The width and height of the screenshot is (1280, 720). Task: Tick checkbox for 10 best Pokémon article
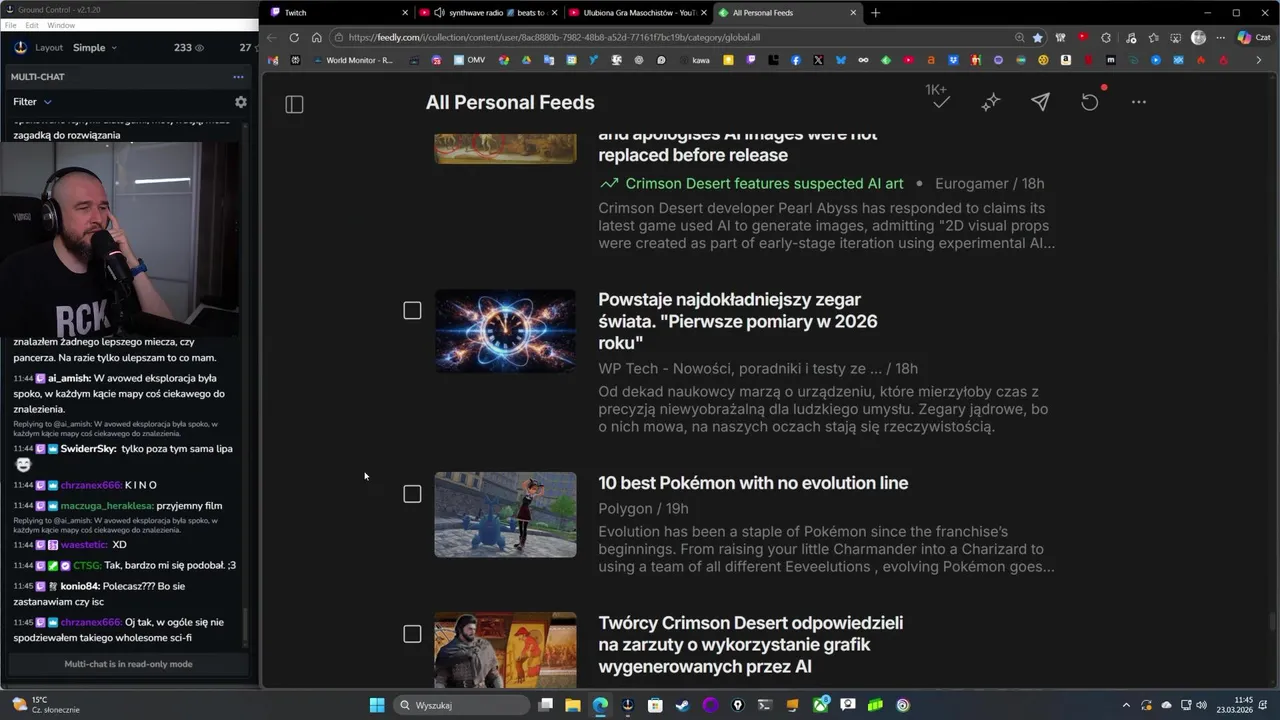click(x=412, y=494)
